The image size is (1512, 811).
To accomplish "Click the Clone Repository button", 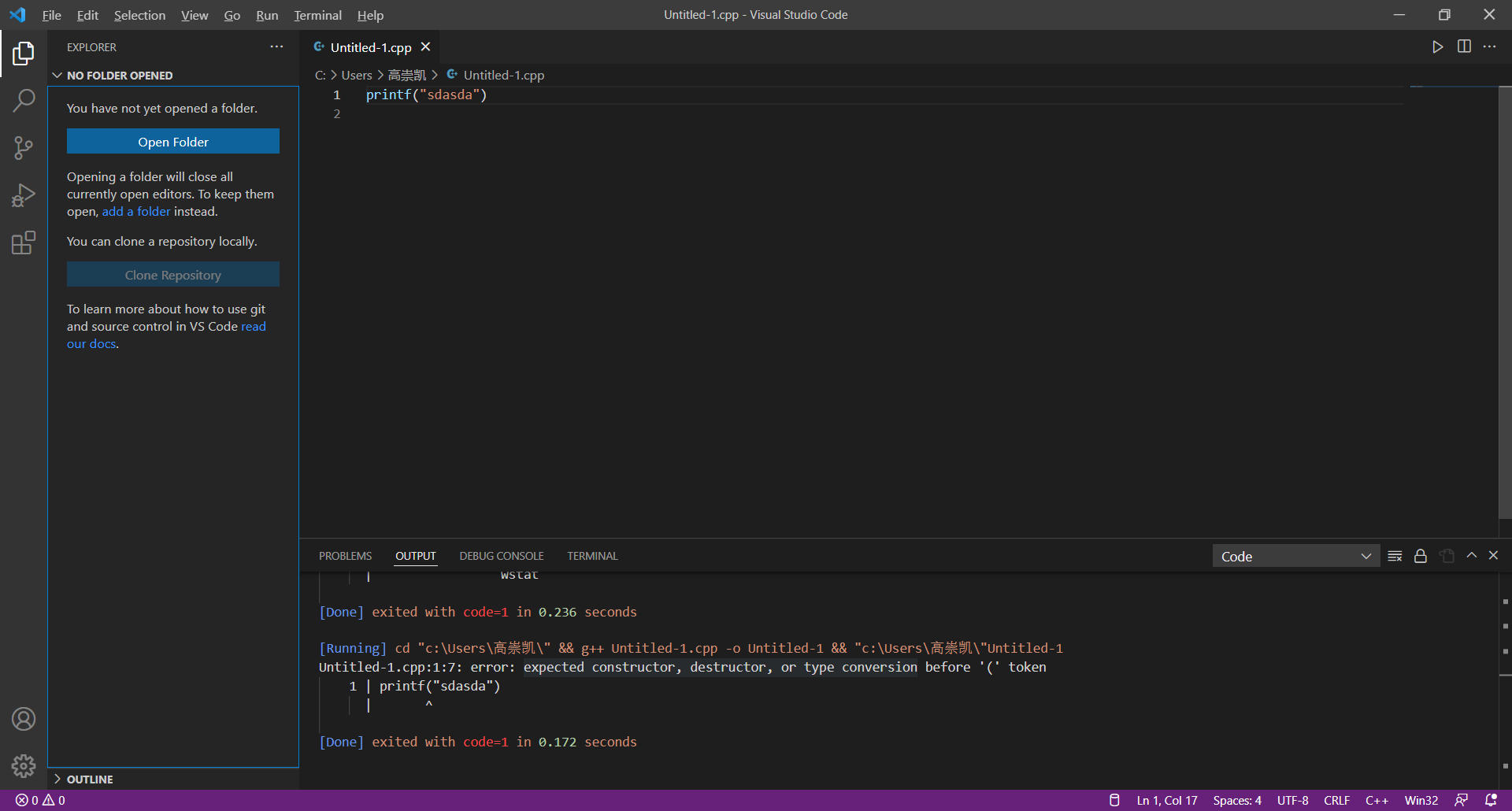I will point(173,275).
